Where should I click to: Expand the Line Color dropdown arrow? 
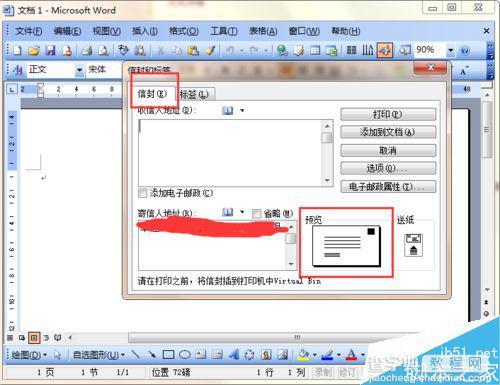click(339, 355)
